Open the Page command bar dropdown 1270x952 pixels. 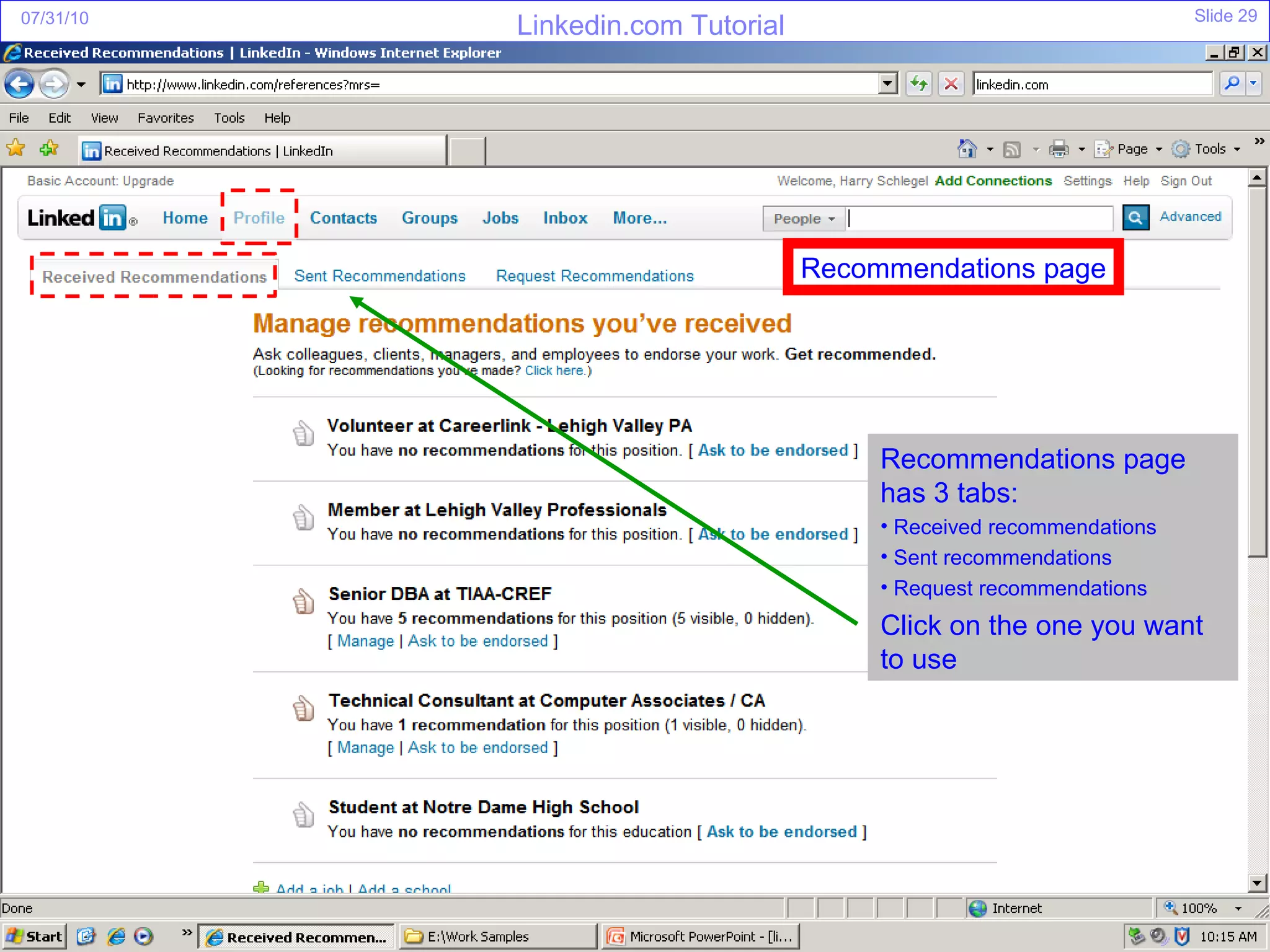tap(1128, 149)
